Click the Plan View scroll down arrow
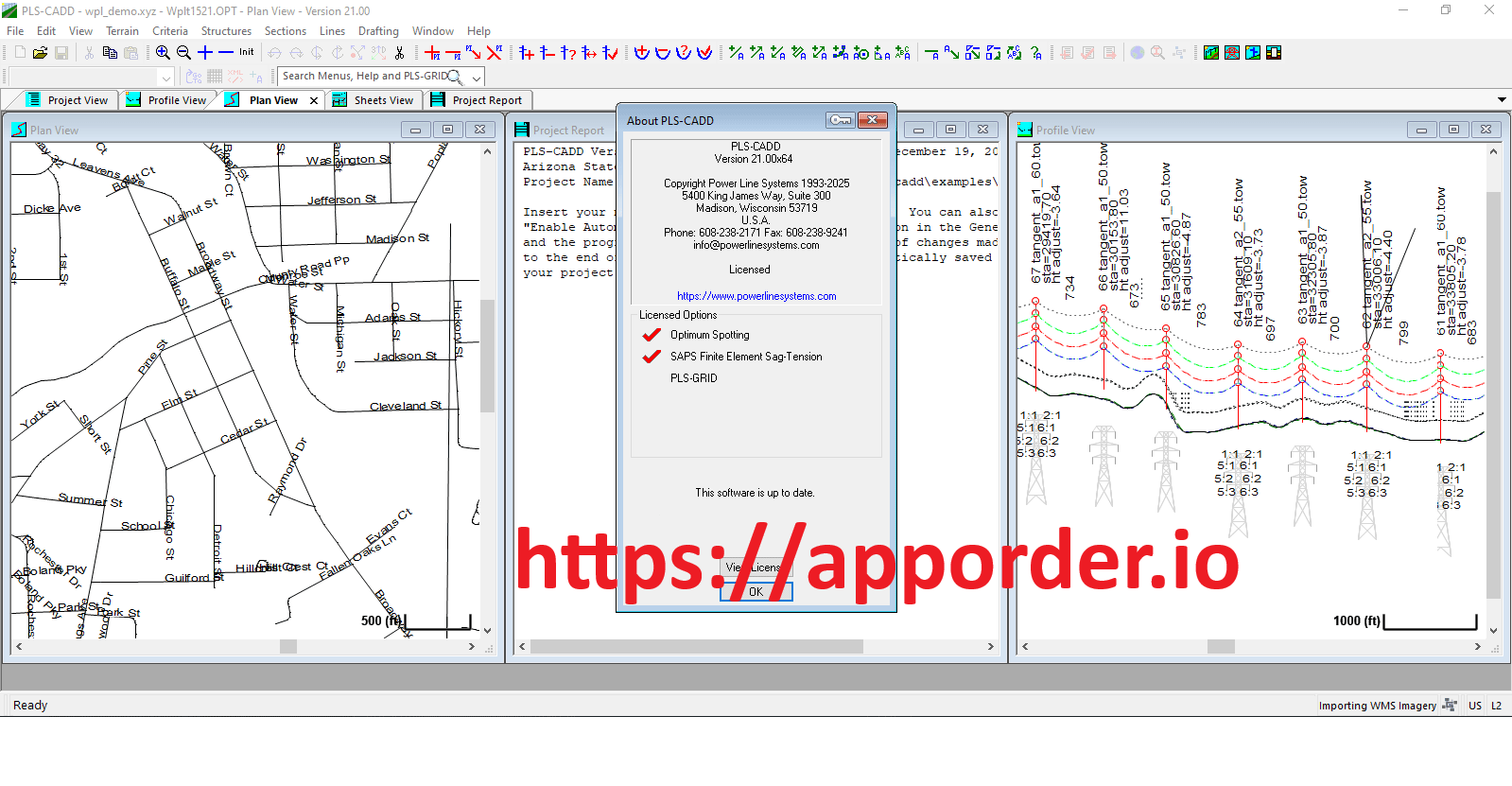The image size is (1512, 786). click(488, 630)
